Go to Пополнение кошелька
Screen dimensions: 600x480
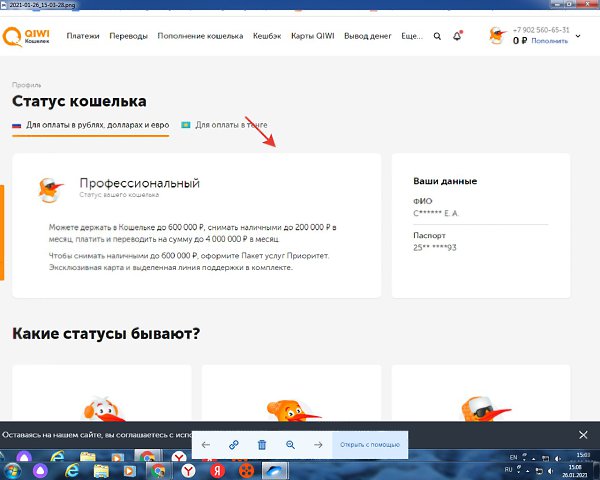click(200, 36)
